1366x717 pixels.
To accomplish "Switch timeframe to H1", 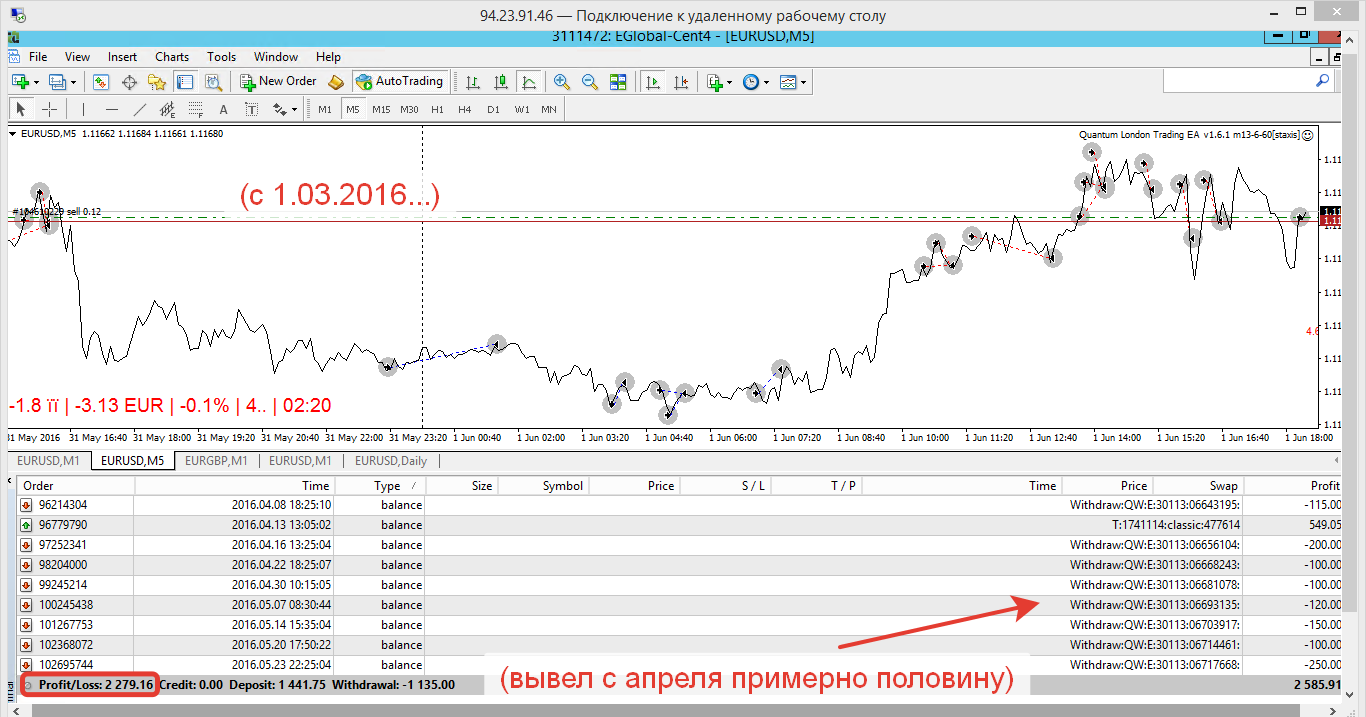I will [437, 109].
